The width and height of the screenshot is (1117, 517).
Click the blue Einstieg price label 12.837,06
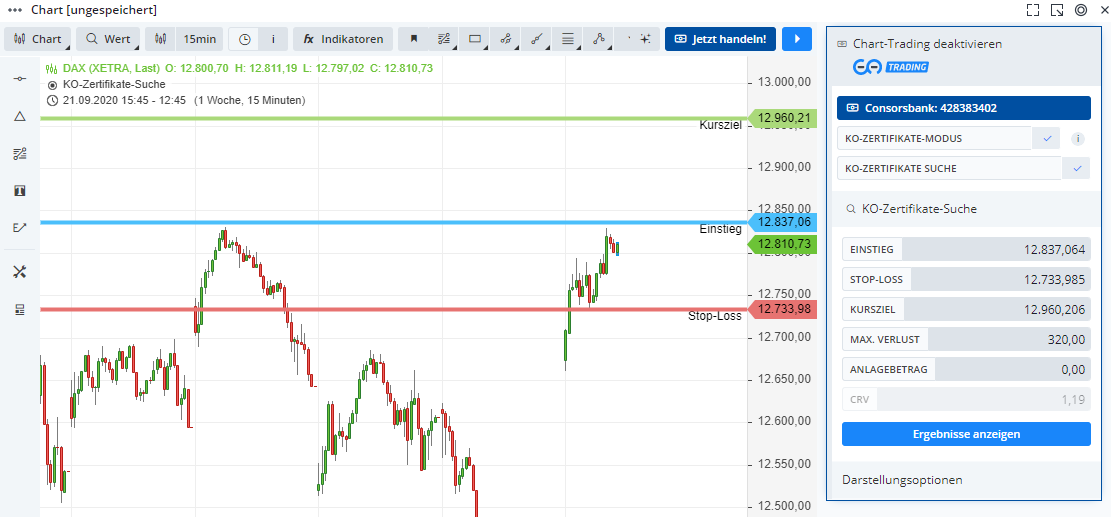pyautogui.click(x=782, y=222)
